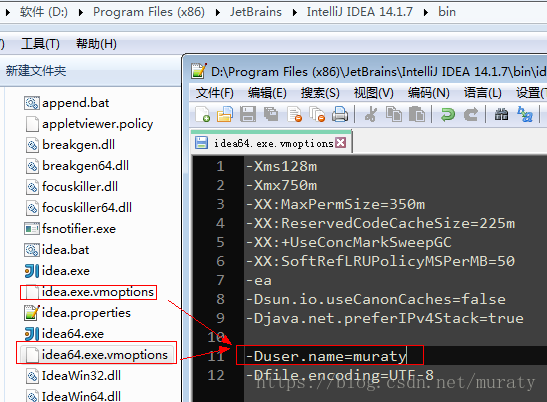This screenshot has height=402, width=547.
Task: Click the JetBrains breadcrumb segment
Action: point(256,12)
